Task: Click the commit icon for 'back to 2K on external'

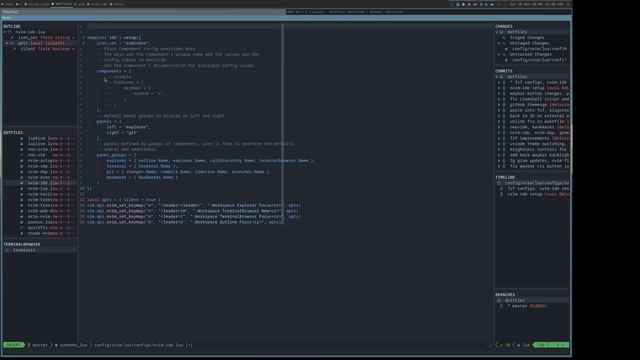Action: pos(504,116)
